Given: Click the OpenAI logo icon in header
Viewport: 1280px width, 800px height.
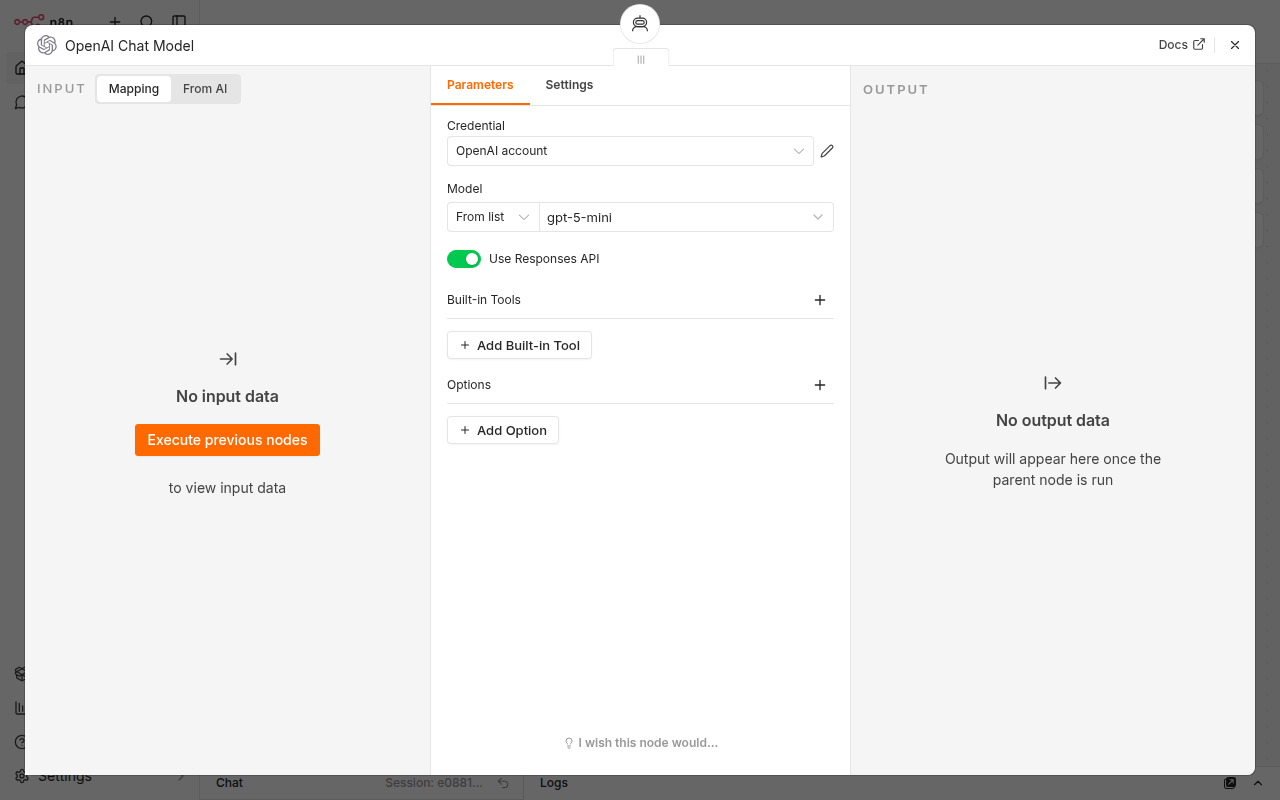Looking at the screenshot, I should 47,45.
